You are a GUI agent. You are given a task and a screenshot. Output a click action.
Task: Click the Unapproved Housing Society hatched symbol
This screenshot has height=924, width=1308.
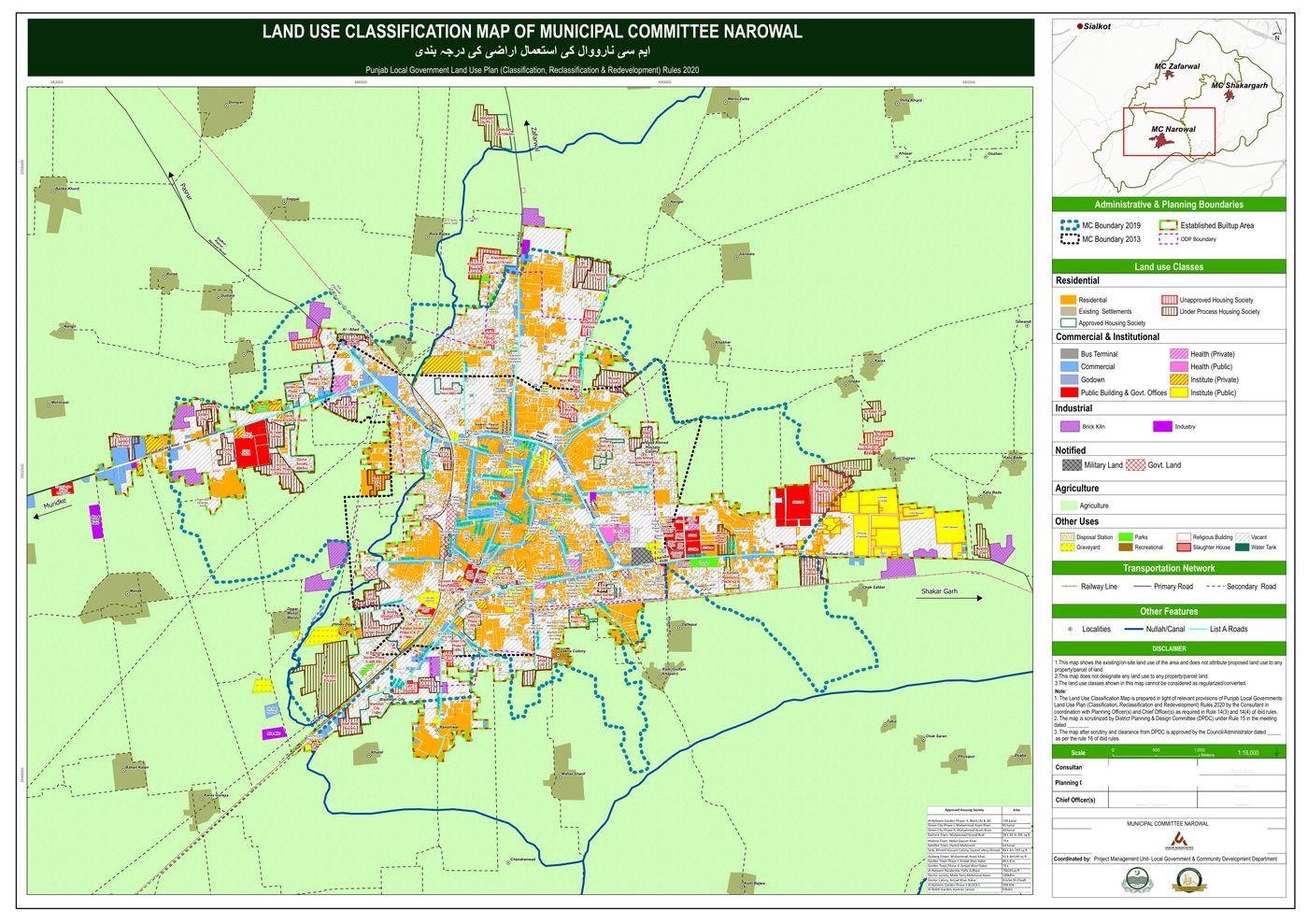click(x=1169, y=300)
